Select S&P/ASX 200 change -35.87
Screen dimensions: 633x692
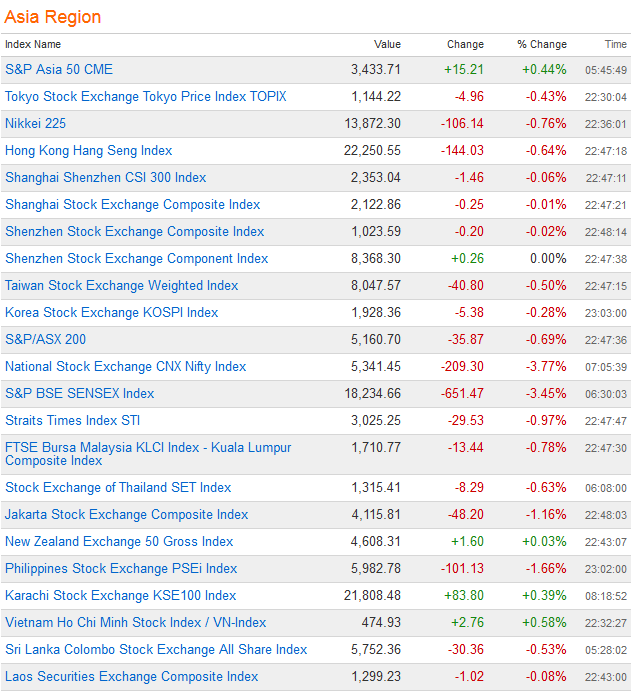466,339
